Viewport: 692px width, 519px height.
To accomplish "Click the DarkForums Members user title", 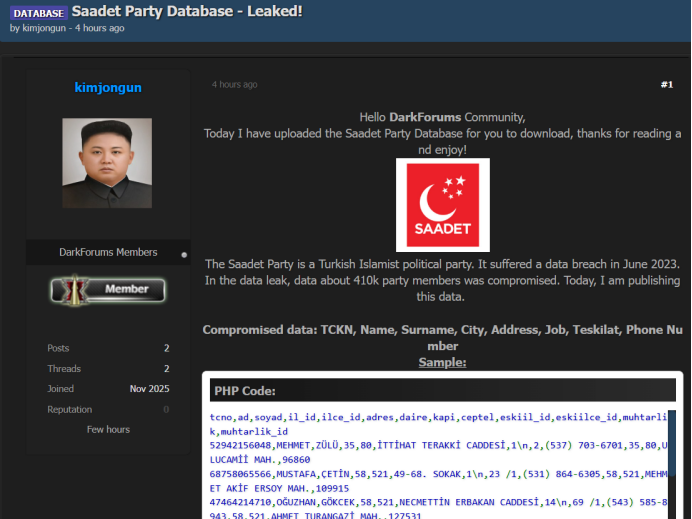I will pyautogui.click(x=108, y=252).
